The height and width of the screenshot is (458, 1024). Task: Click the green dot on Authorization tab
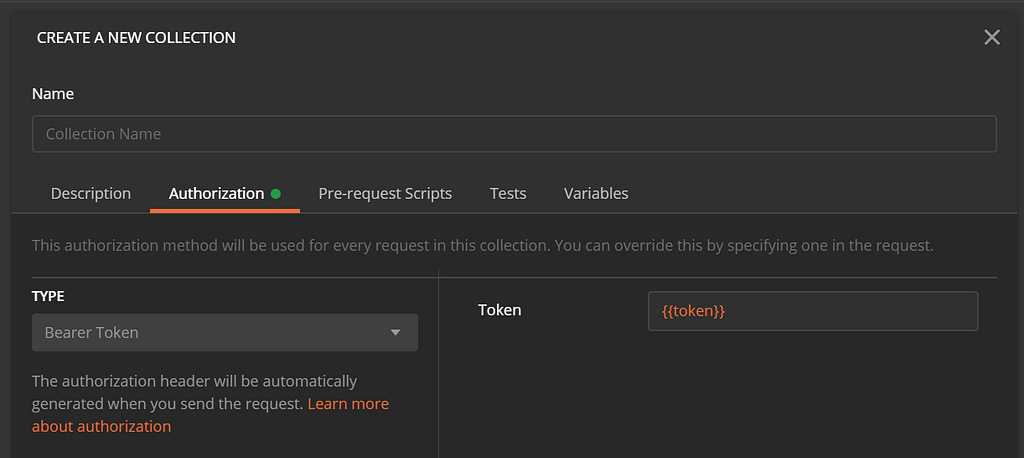tap(275, 194)
